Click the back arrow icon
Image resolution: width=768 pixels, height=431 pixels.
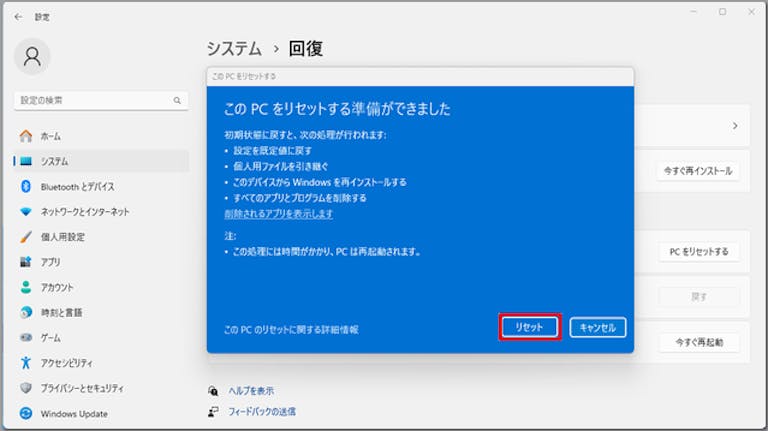tap(19, 17)
